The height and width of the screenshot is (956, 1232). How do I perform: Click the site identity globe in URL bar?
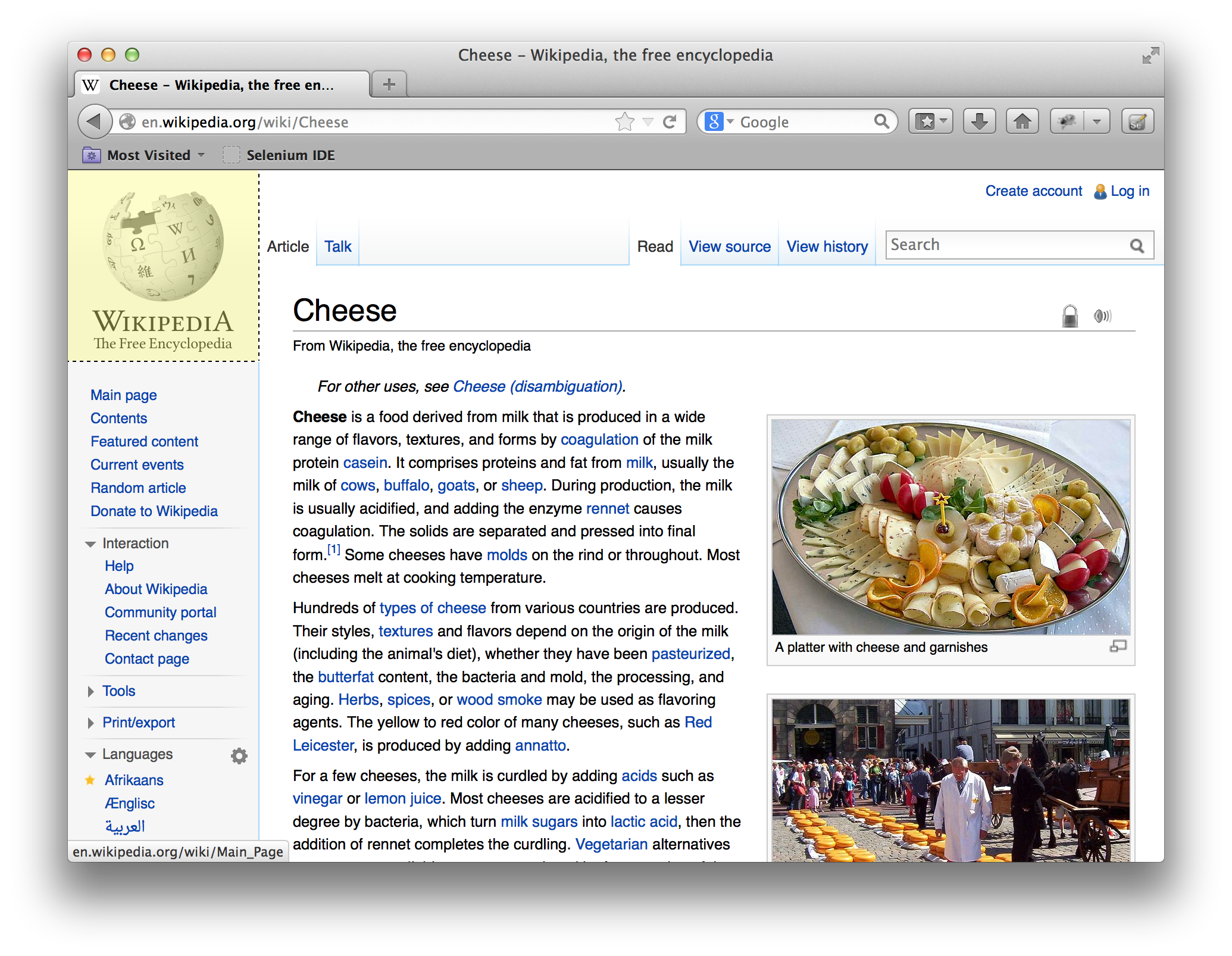click(x=127, y=122)
